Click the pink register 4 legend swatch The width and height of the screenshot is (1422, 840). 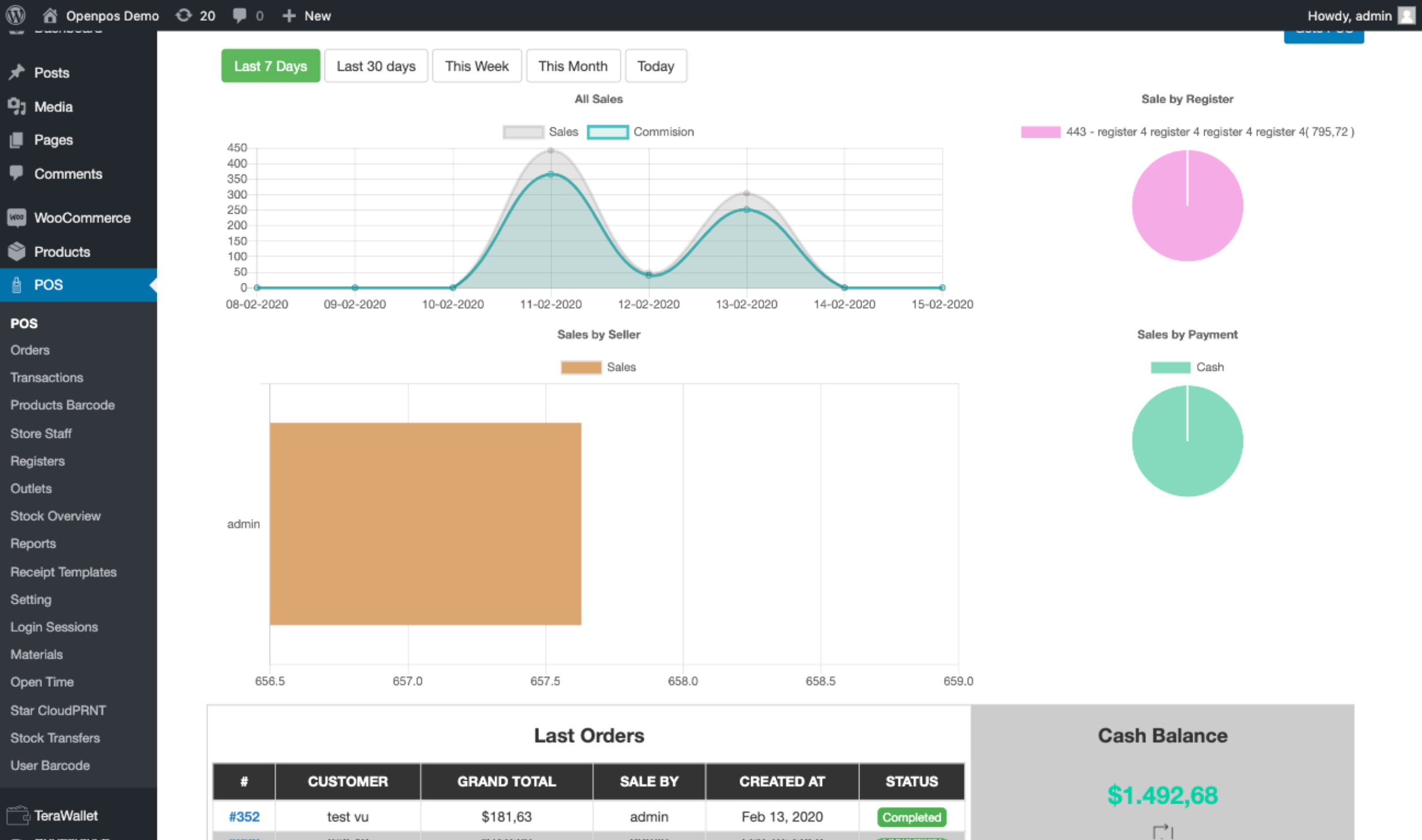coord(1040,132)
